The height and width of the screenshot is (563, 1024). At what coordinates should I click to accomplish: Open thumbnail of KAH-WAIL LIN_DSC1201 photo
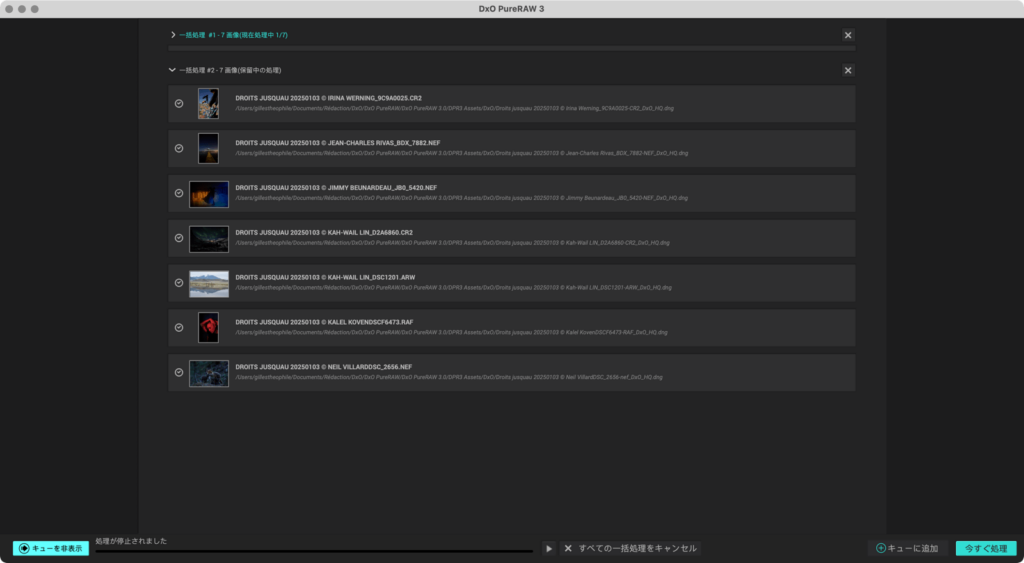(209, 284)
